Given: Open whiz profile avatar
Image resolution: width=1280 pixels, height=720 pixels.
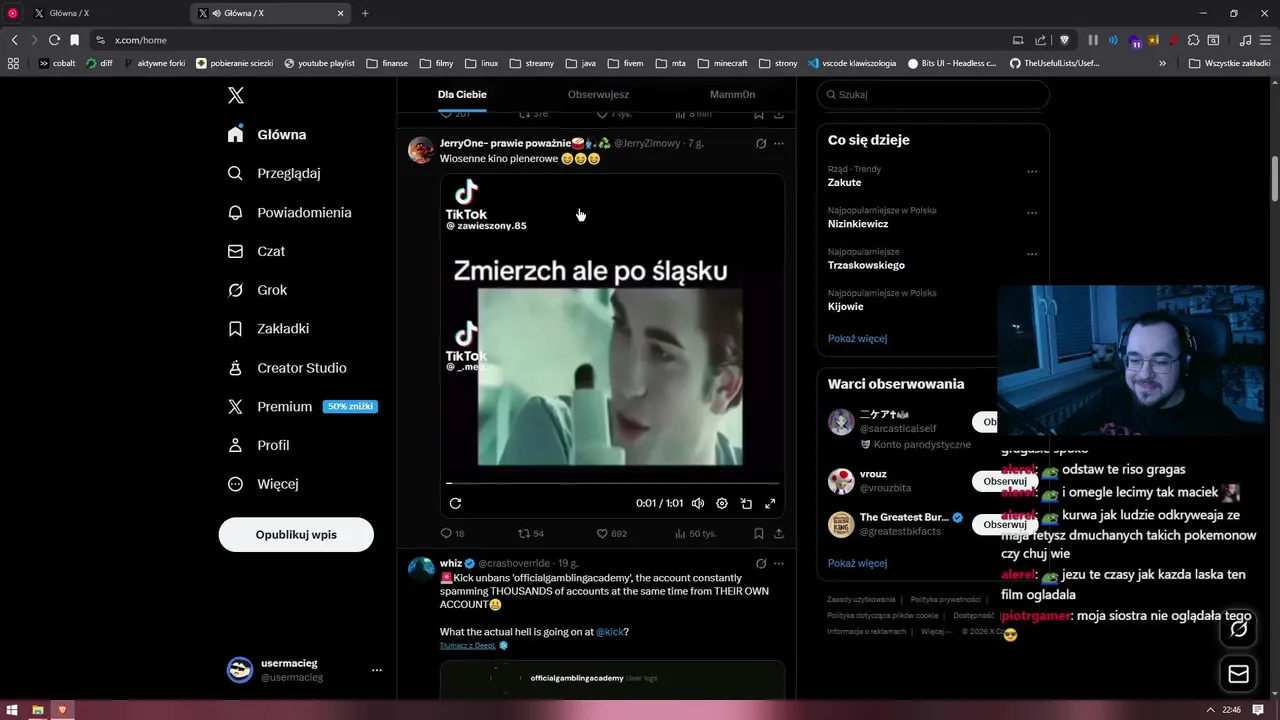Looking at the screenshot, I should point(421,570).
